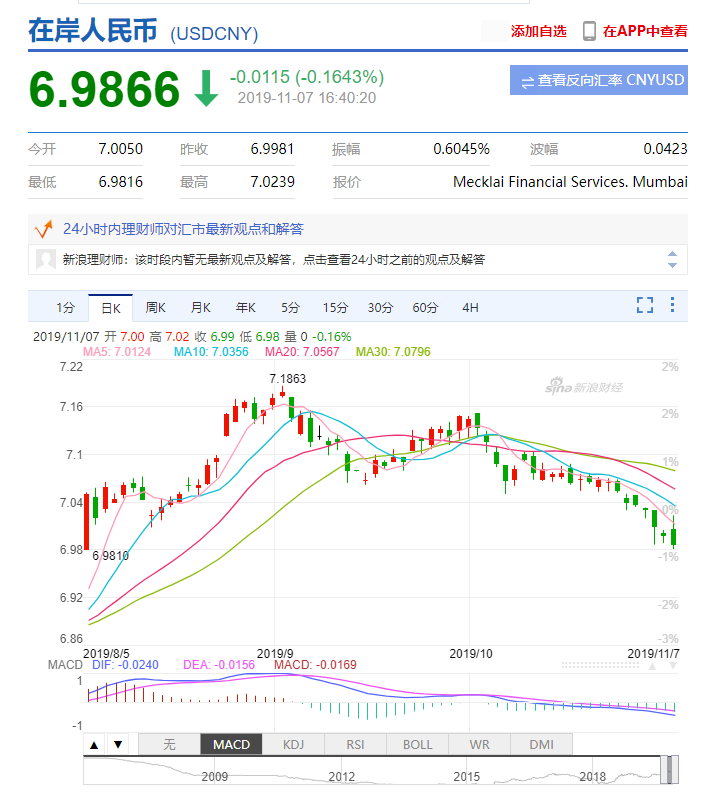
Task: Click the orange chart icon by 24小时内理财师
Action: [44, 229]
